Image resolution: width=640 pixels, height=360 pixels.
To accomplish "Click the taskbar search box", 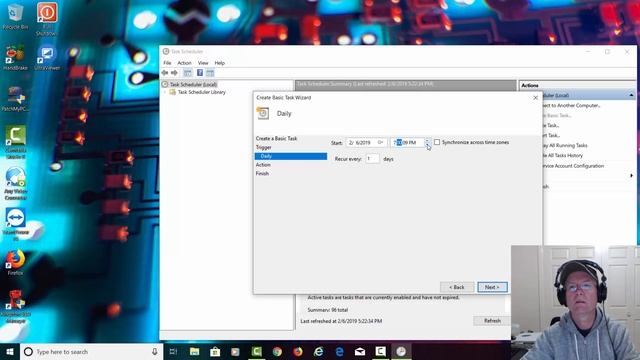I will [x=91, y=351].
